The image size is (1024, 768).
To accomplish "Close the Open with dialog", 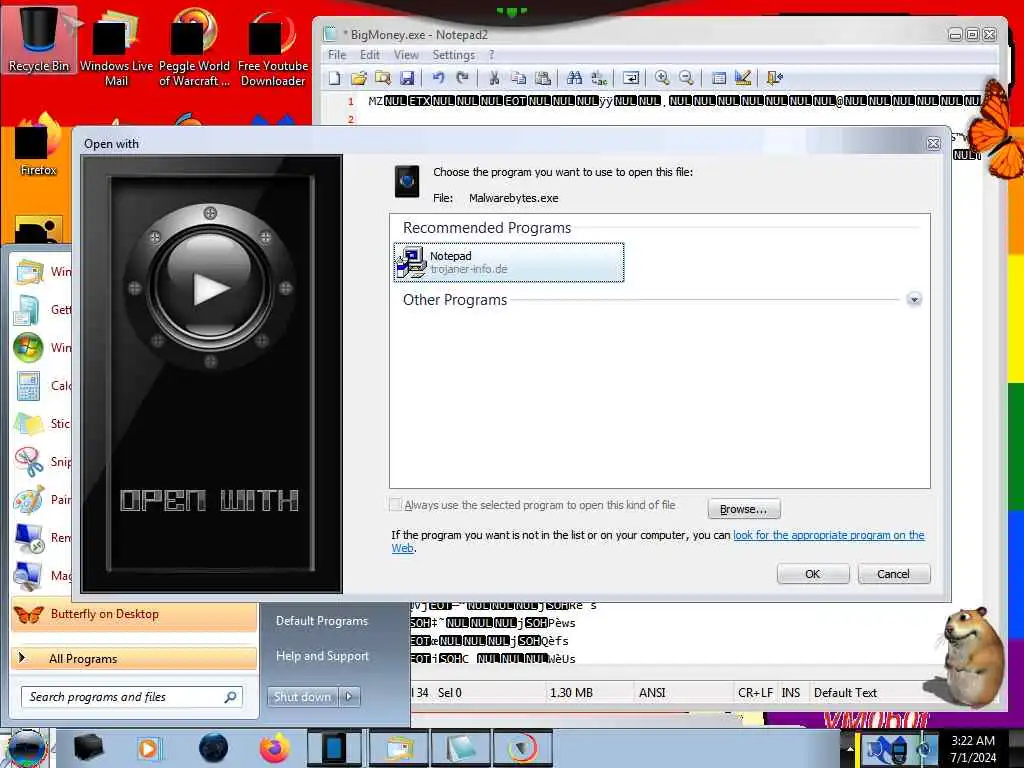I will click(x=933, y=144).
